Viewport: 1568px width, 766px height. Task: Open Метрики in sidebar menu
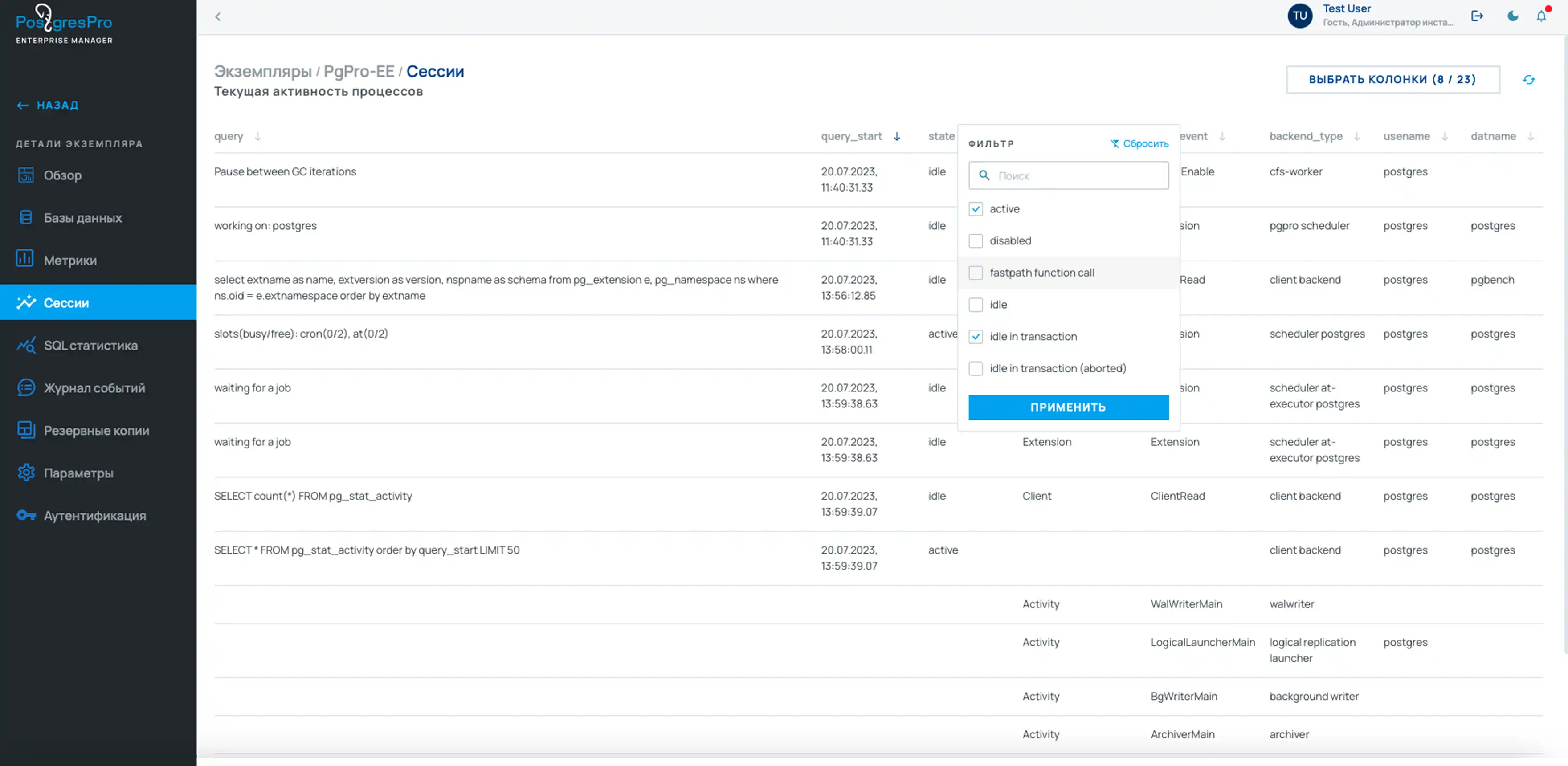70,261
